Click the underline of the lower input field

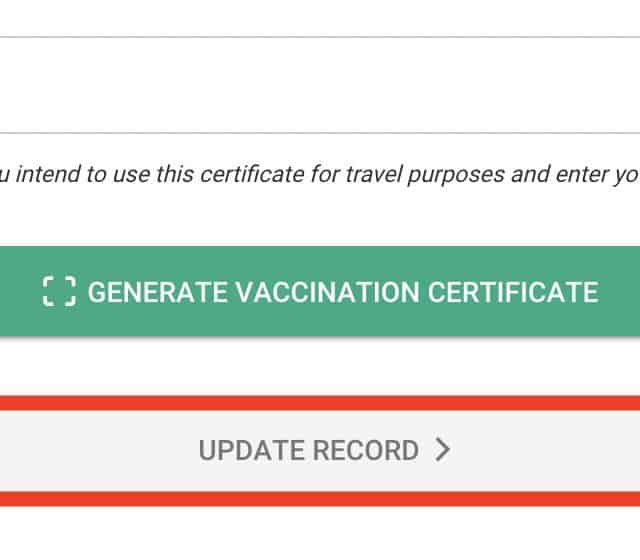coord(320,133)
